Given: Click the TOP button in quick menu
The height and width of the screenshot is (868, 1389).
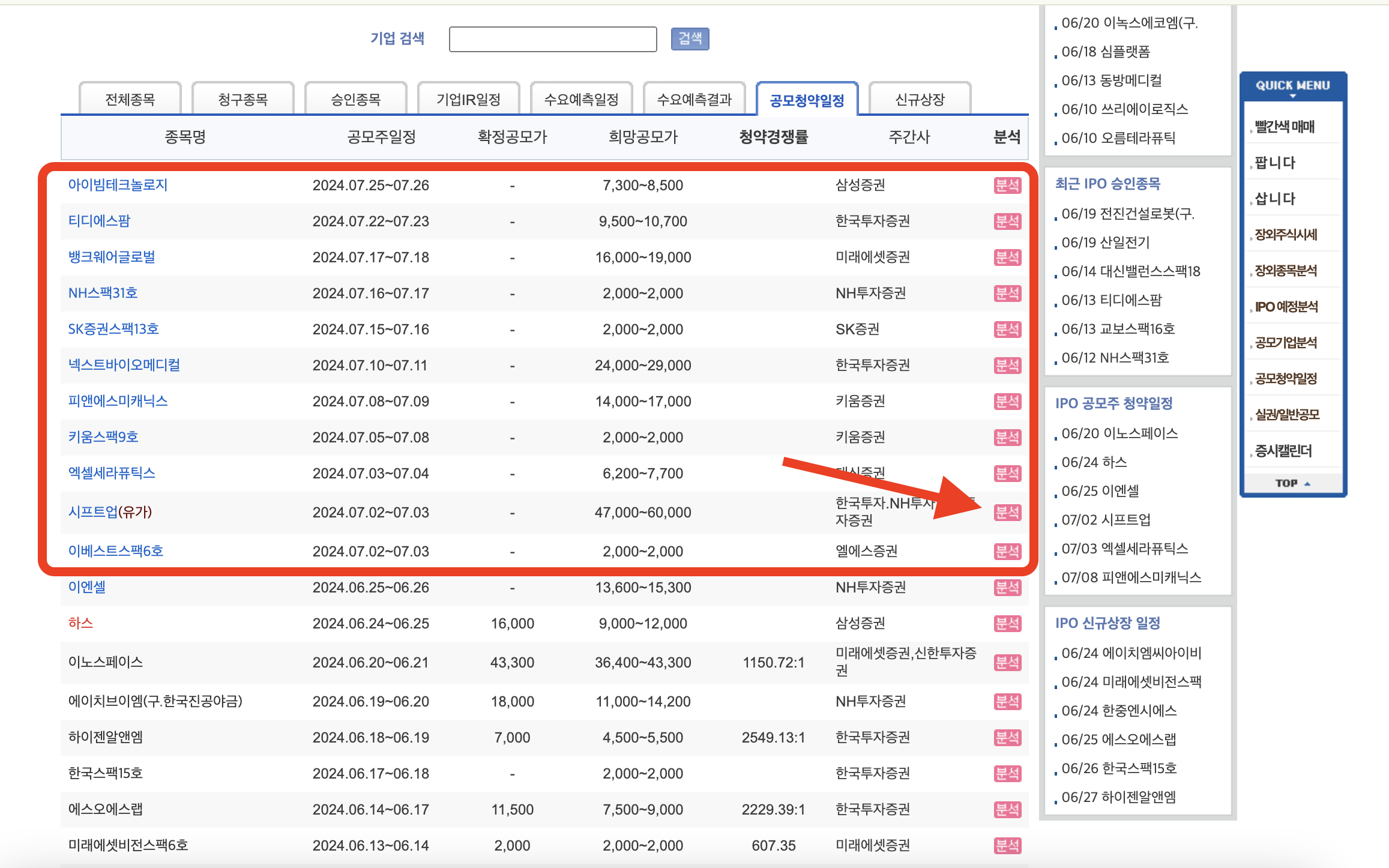Looking at the screenshot, I should (x=1292, y=483).
